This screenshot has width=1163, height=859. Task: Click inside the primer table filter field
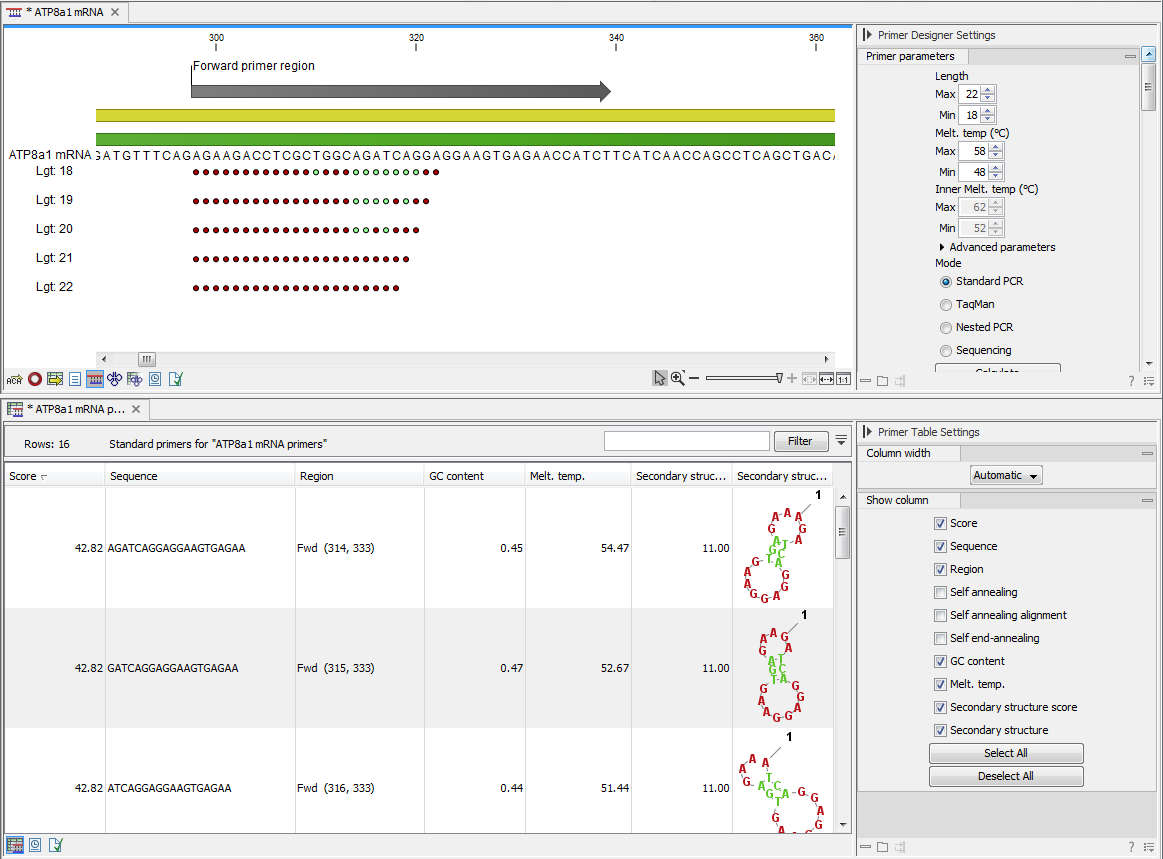pos(686,440)
